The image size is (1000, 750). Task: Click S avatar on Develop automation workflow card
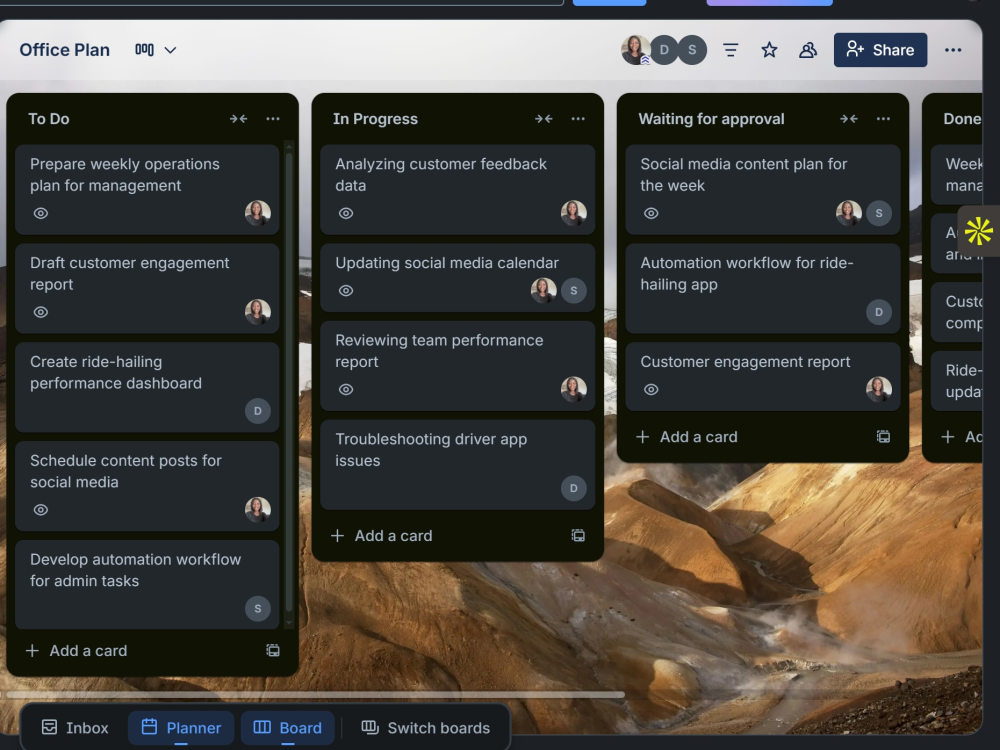pyautogui.click(x=258, y=608)
